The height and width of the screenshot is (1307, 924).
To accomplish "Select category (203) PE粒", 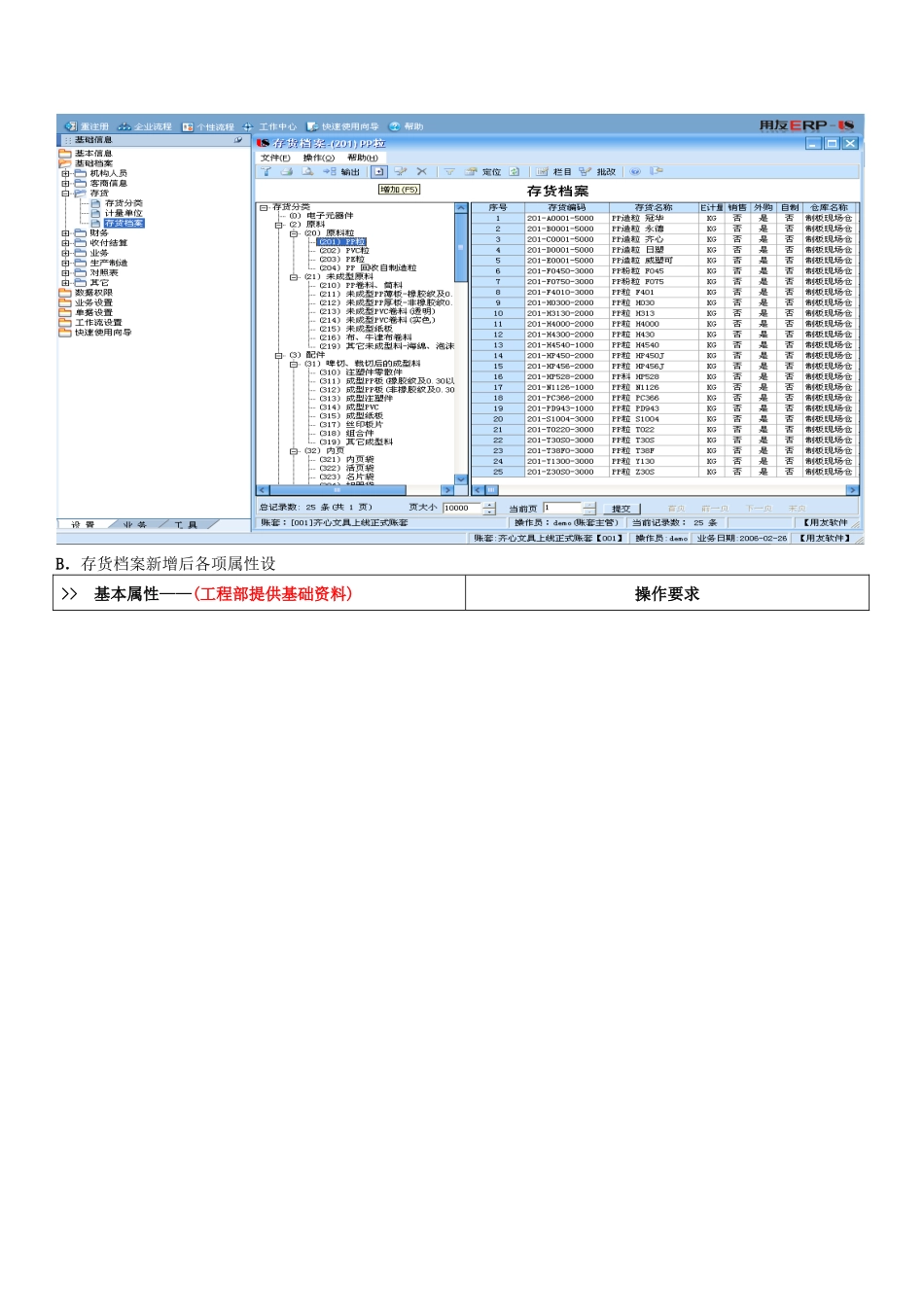I will pos(342,260).
